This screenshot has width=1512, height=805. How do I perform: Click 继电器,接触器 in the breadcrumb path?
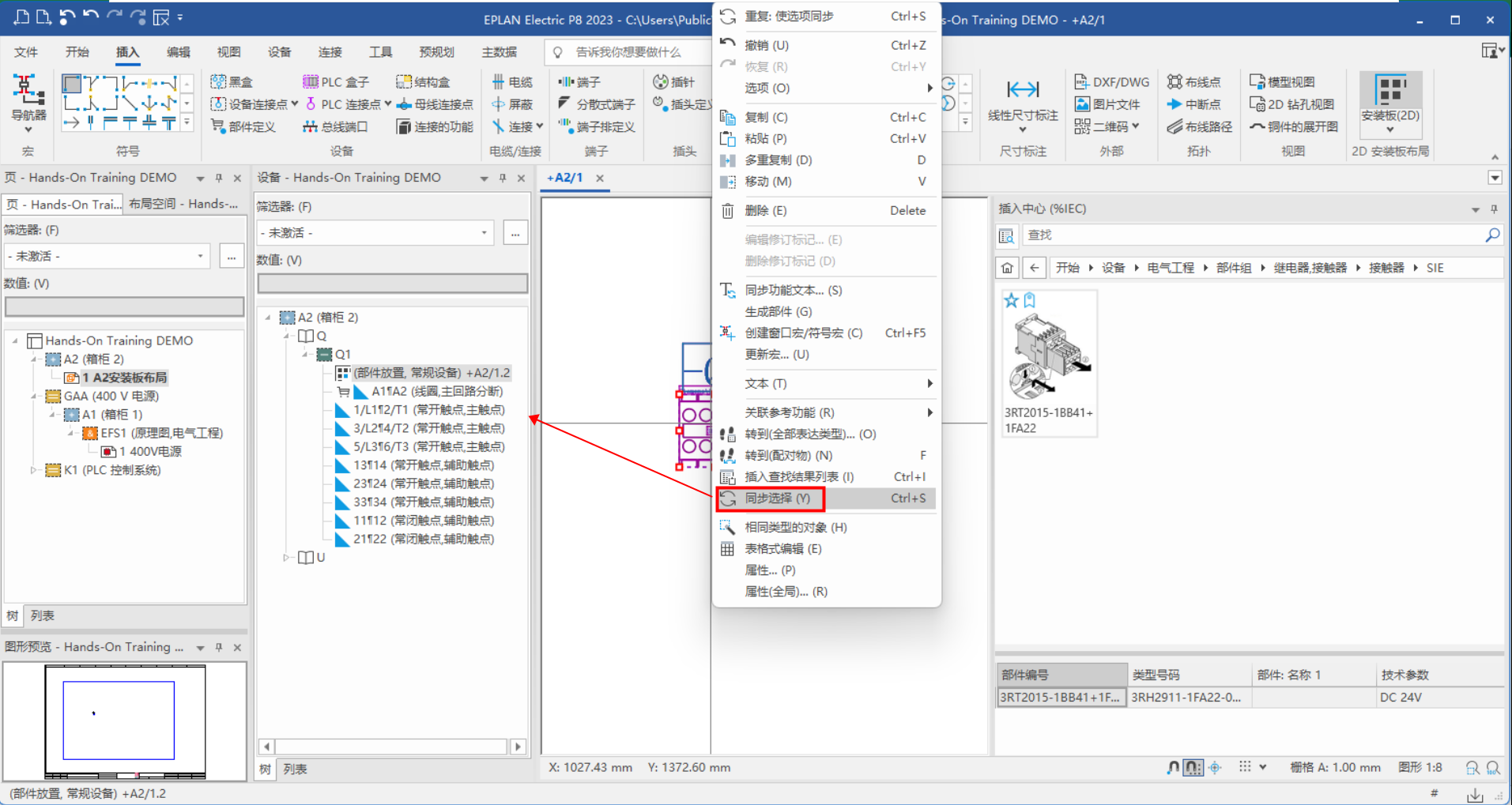pos(1310,268)
